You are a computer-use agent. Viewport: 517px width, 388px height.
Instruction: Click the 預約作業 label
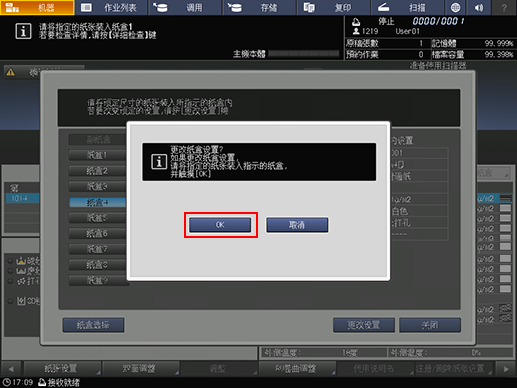point(362,54)
